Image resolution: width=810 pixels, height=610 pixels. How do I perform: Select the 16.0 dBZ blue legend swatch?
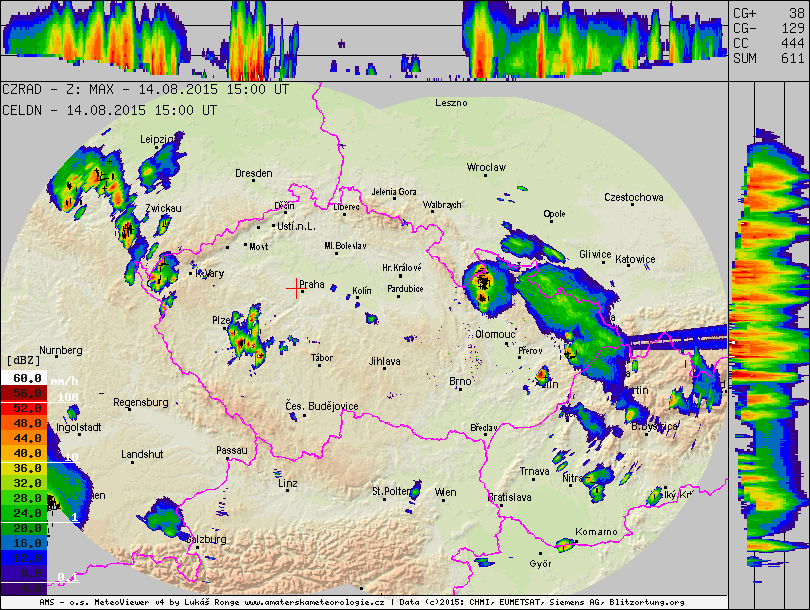tap(24, 542)
